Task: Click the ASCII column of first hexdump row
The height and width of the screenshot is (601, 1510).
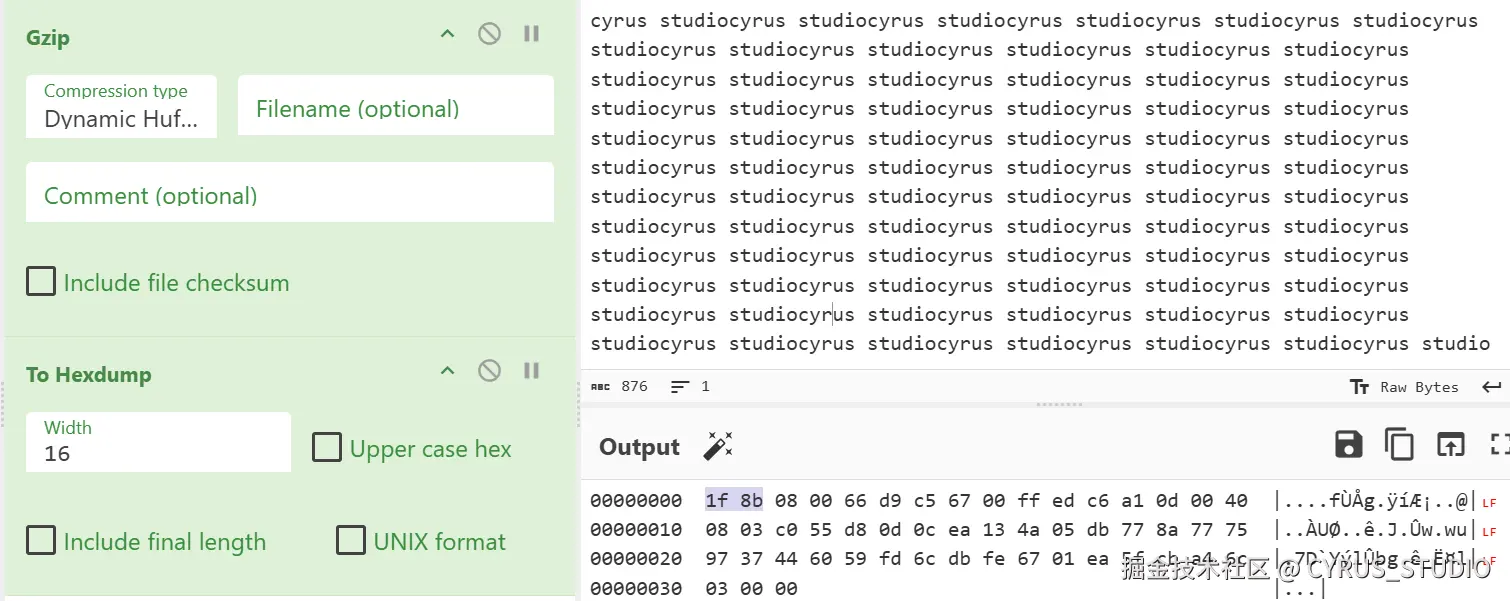Action: [1375, 501]
